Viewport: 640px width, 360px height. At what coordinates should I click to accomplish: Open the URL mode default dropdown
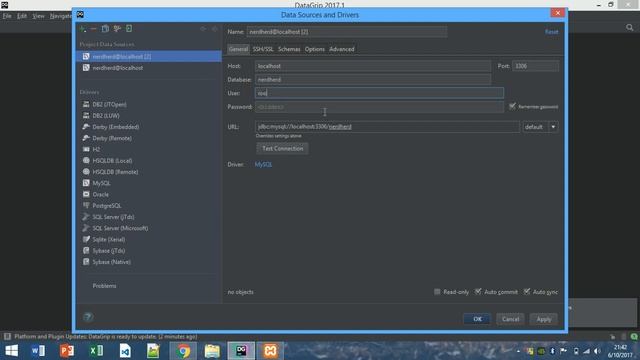[x=540, y=127]
